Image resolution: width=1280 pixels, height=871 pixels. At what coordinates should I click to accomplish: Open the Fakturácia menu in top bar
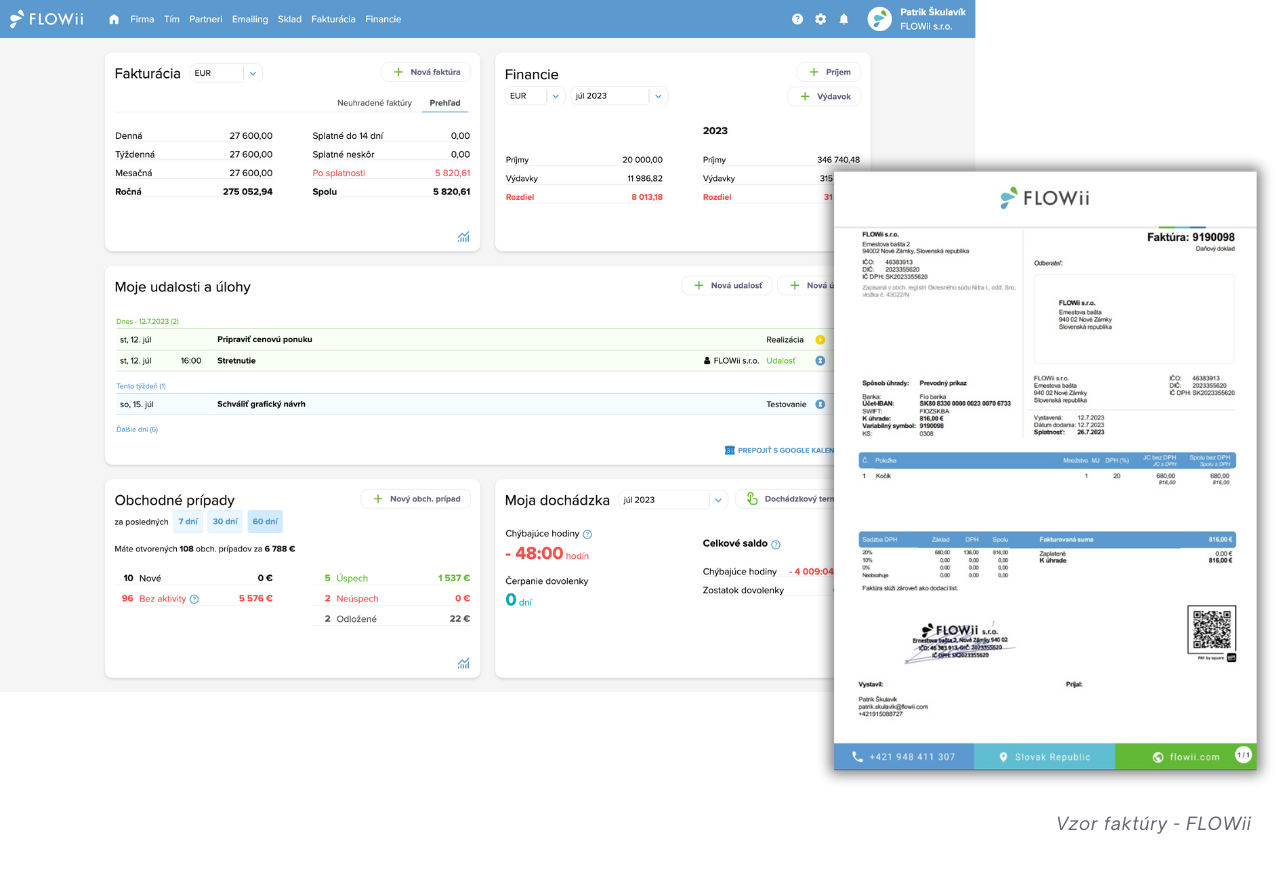pyautogui.click(x=333, y=19)
